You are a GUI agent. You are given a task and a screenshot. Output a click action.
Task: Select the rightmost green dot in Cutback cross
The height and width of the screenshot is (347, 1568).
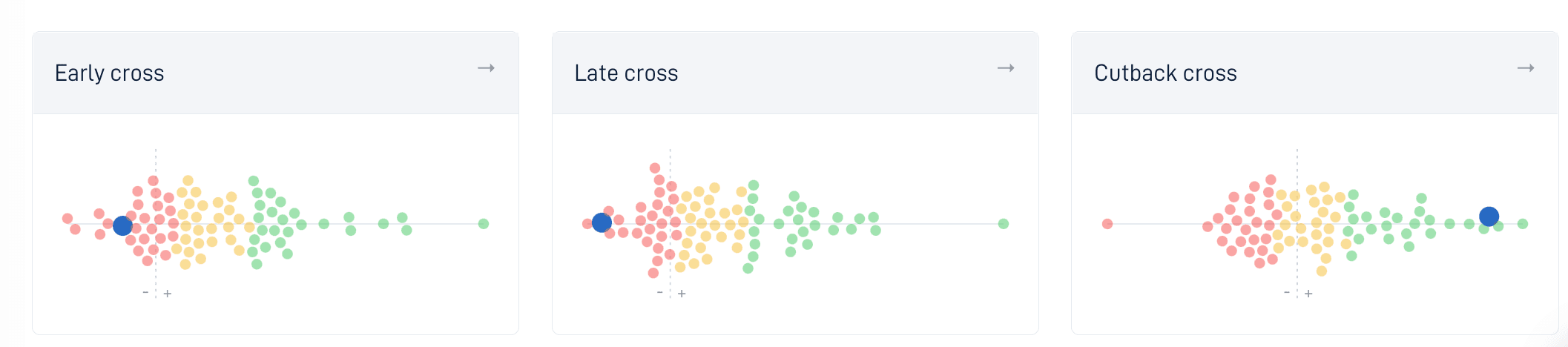(1523, 224)
